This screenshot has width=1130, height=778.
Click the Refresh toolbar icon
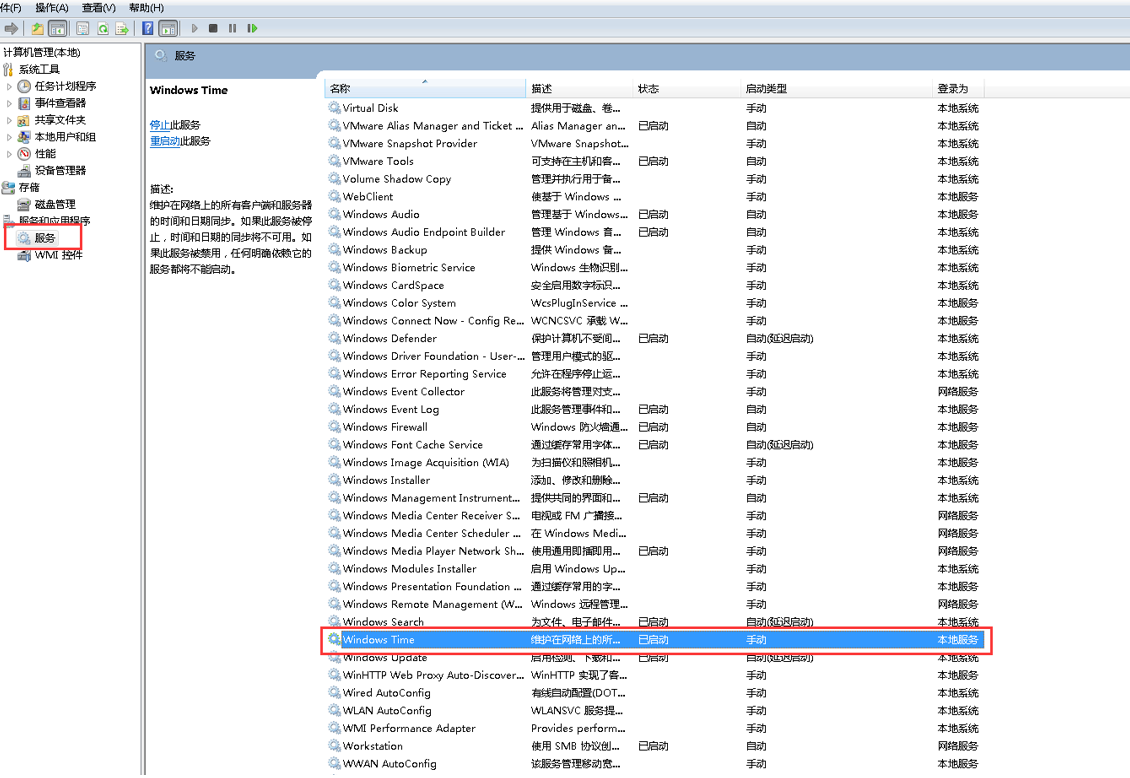pos(103,29)
